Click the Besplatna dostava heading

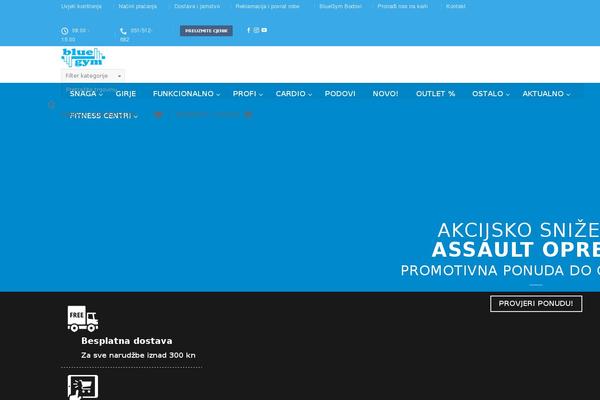point(127,341)
